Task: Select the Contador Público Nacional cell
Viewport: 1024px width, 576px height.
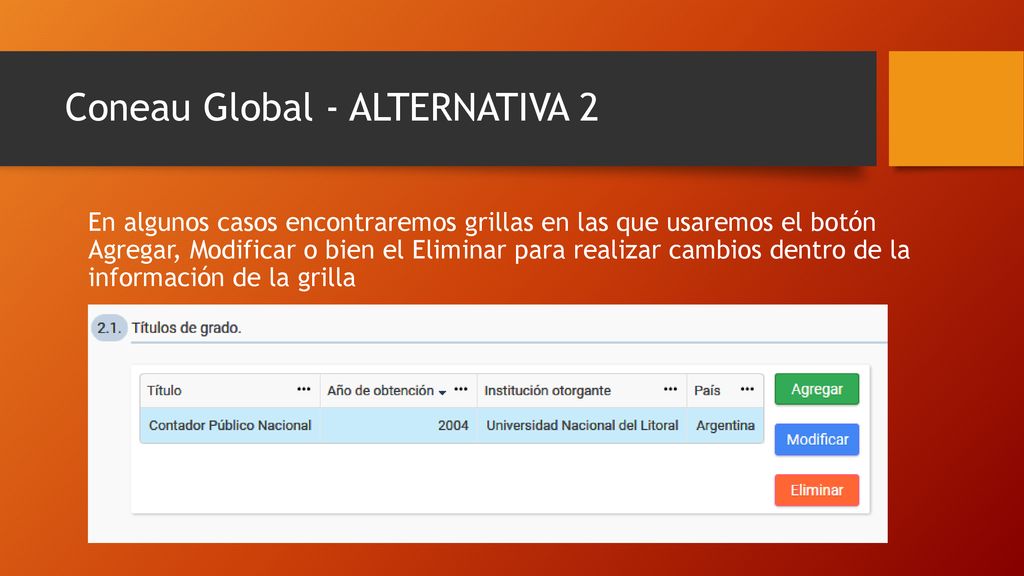Action: [x=230, y=425]
